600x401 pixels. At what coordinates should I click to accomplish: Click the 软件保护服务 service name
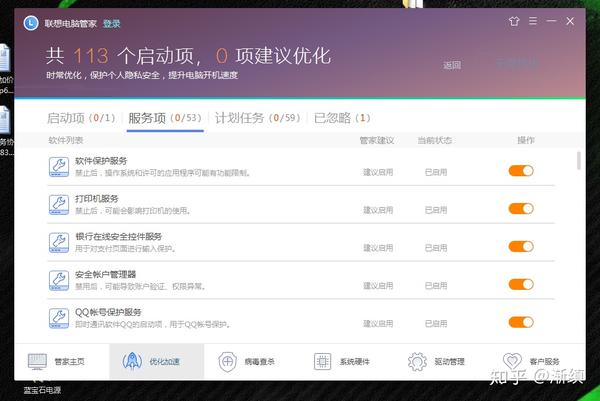click(x=101, y=161)
